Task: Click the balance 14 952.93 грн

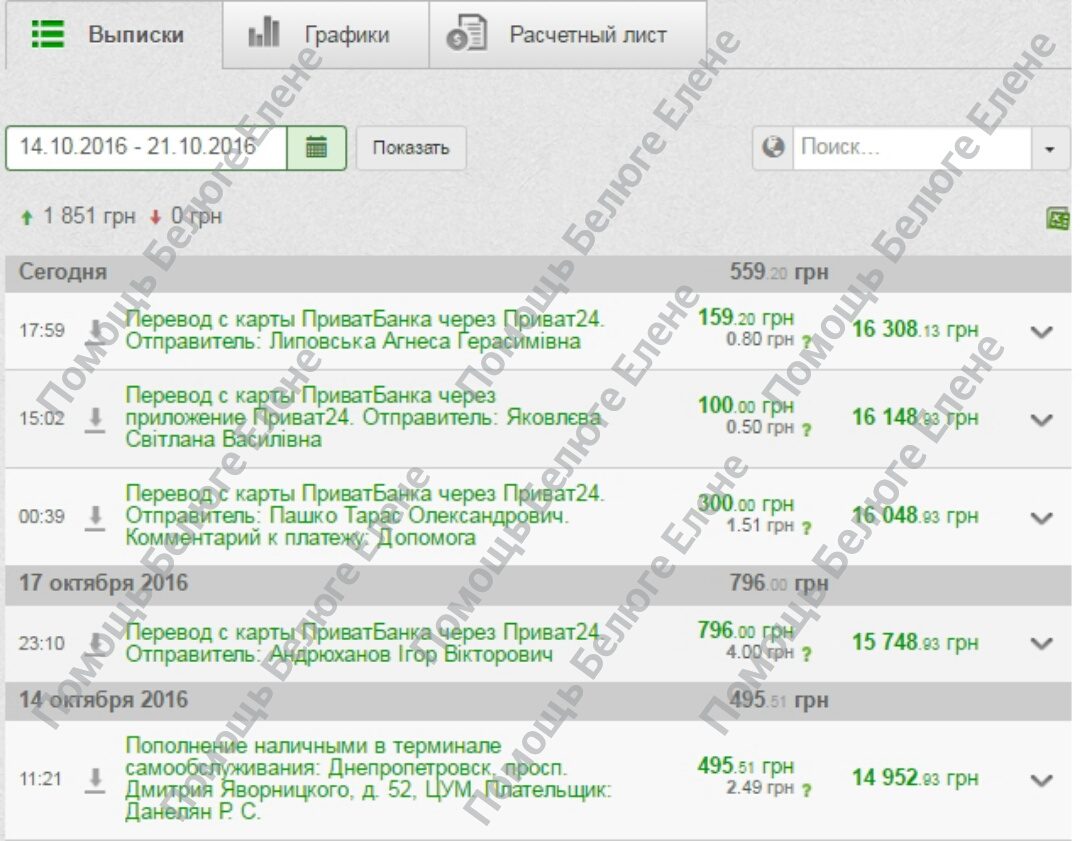Action: pyautogui.click(x=915, y=778)
